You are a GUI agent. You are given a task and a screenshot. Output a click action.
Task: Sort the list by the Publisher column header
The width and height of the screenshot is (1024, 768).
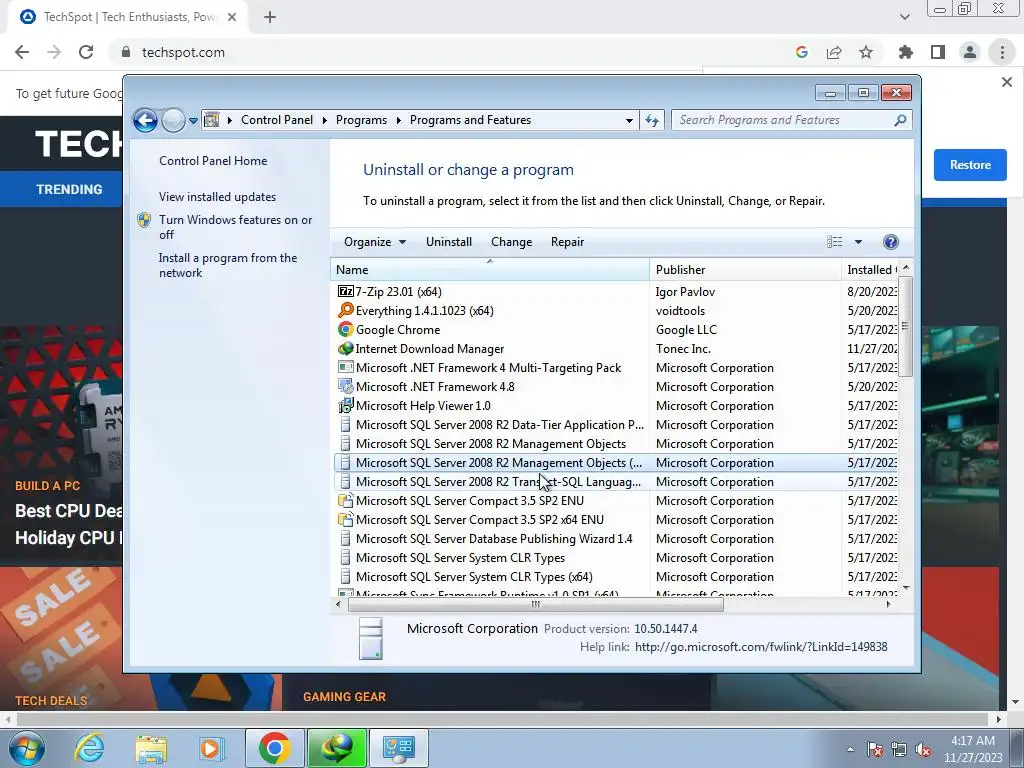pyautogui.click(x=745, y=270)
